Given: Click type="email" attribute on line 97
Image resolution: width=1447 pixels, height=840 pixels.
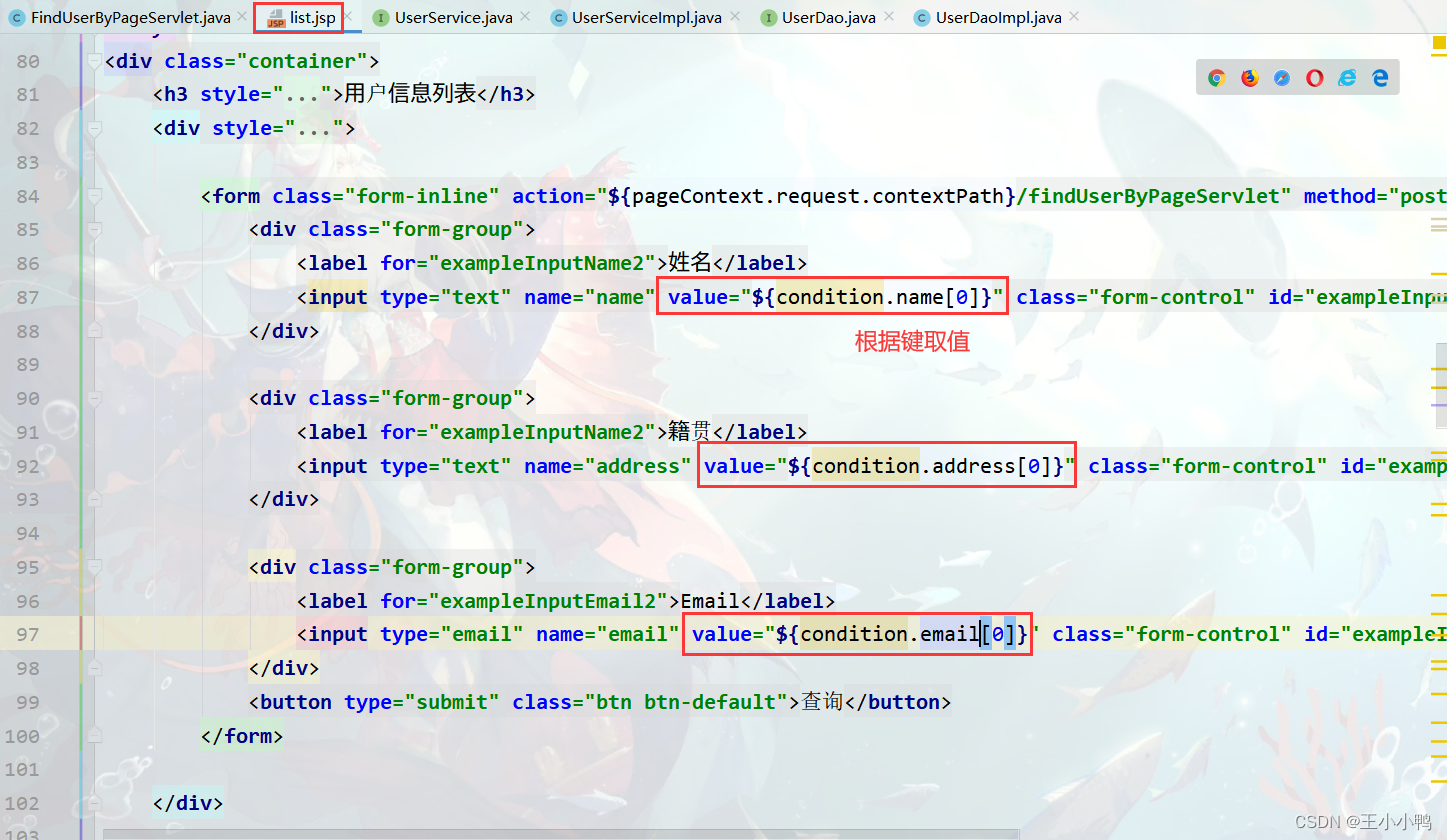Looking at the screenshot, I should click(452, 634).
